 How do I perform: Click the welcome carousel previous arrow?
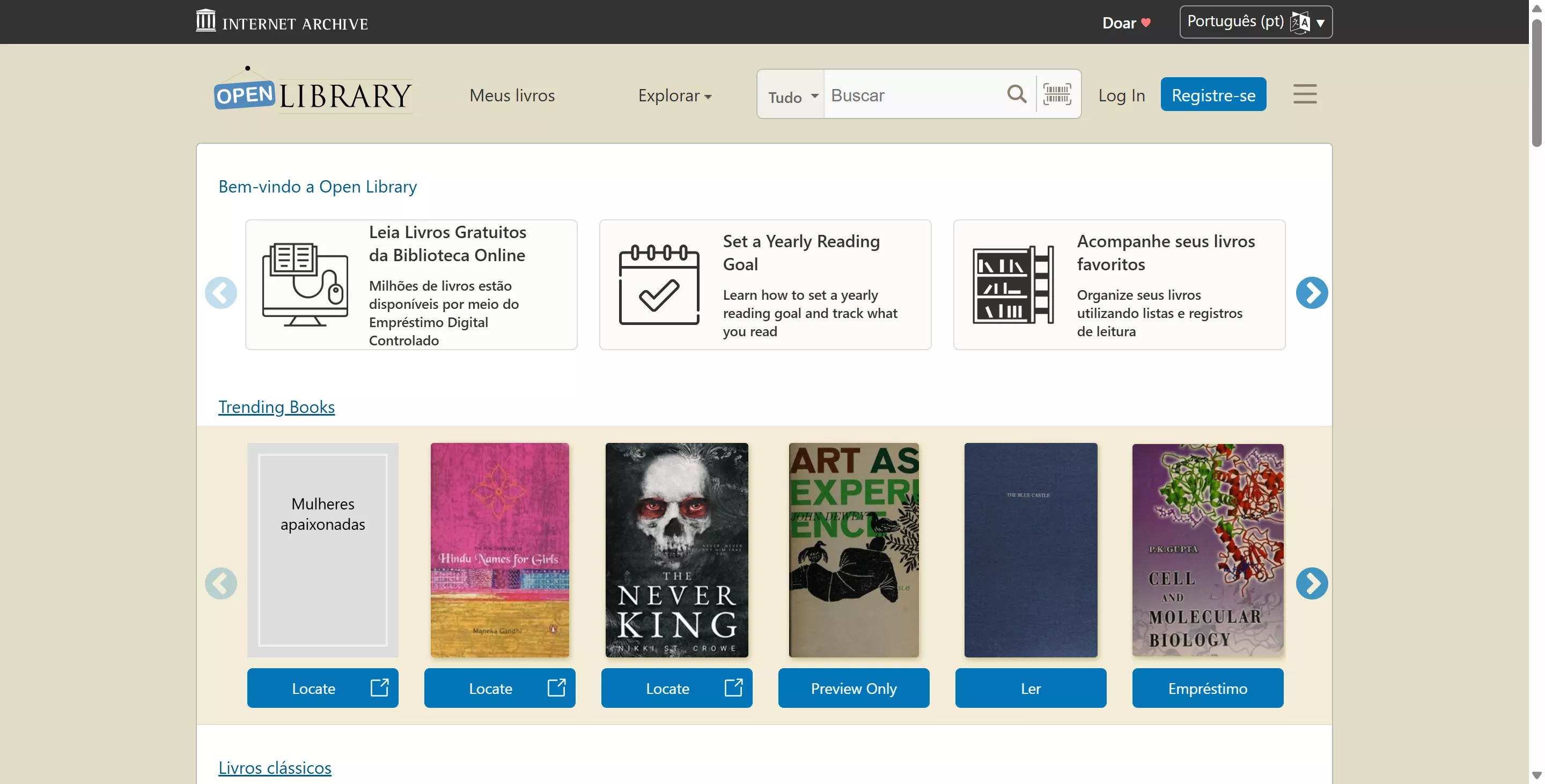click(220, 292)
